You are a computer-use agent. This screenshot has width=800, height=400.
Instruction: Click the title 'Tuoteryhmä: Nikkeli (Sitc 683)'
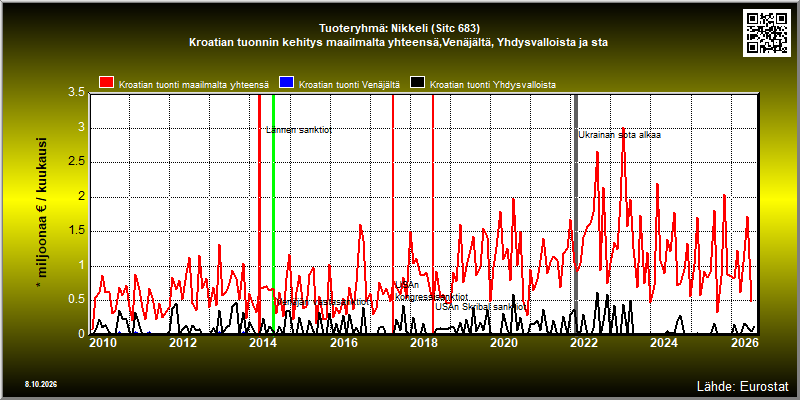point(399,28)
